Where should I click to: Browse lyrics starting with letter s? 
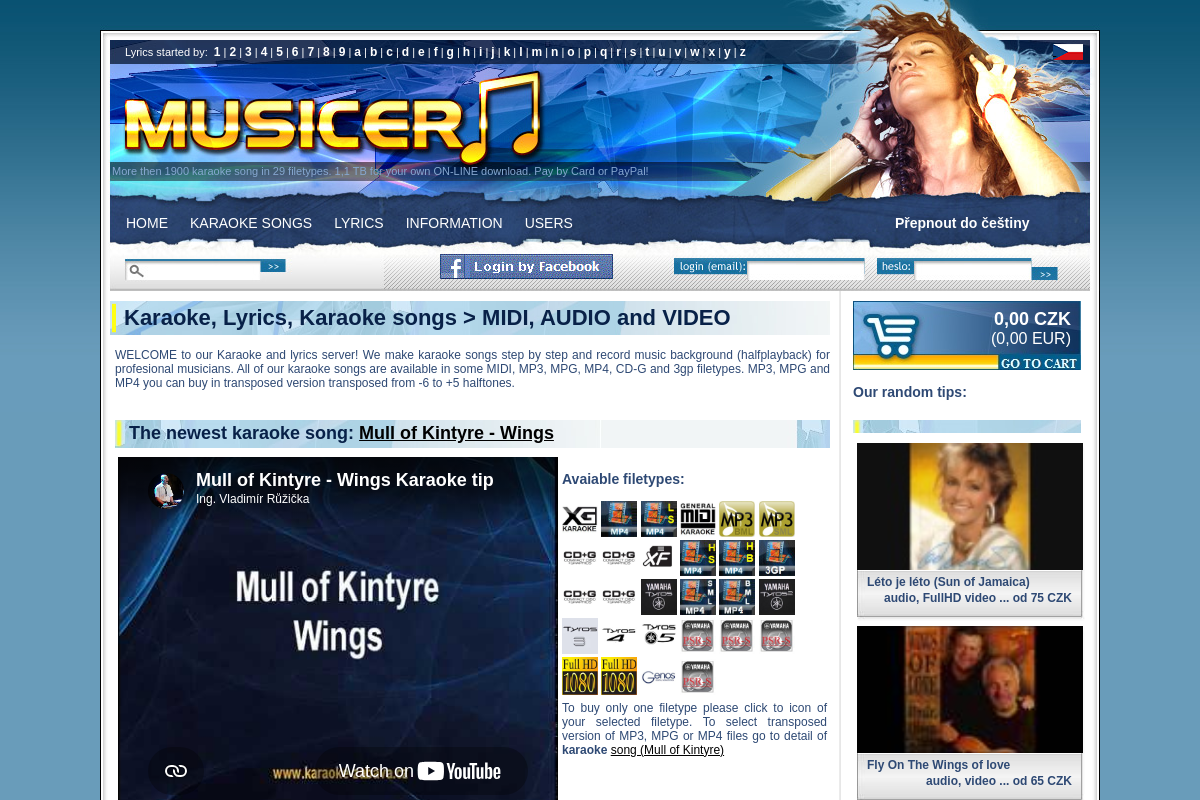pyautogui.click(x=633, y=52)
